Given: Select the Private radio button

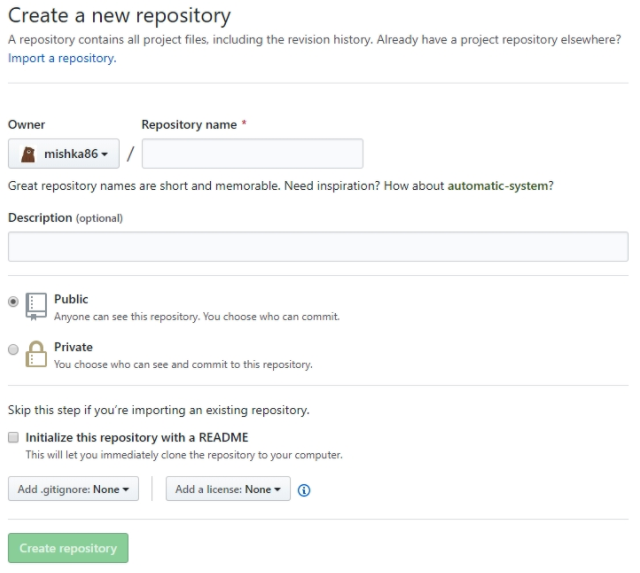Looking at the screenshot, I should pyautogui.click(x=13, y=349).
